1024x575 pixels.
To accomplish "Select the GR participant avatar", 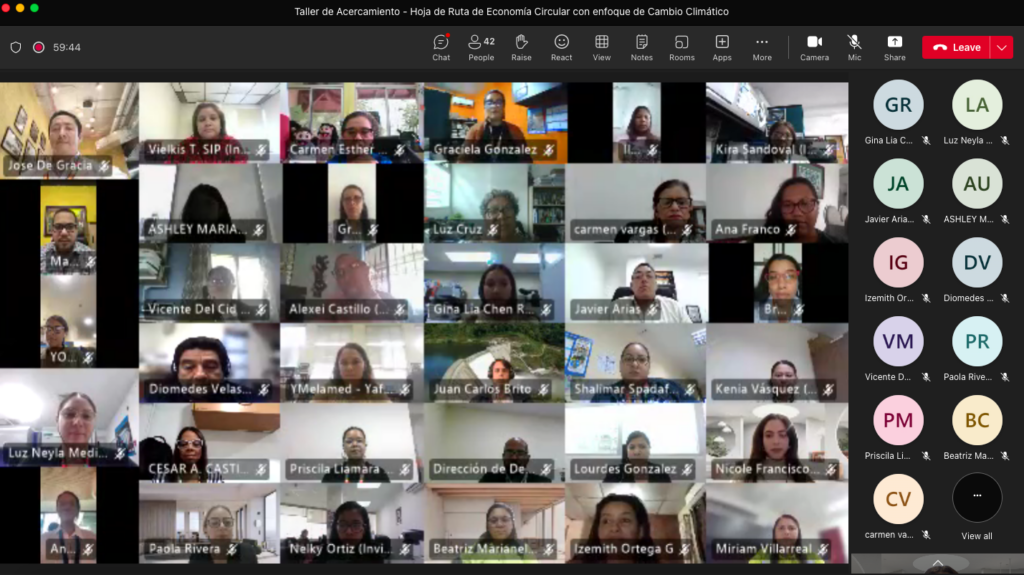I will click(898, 105).
